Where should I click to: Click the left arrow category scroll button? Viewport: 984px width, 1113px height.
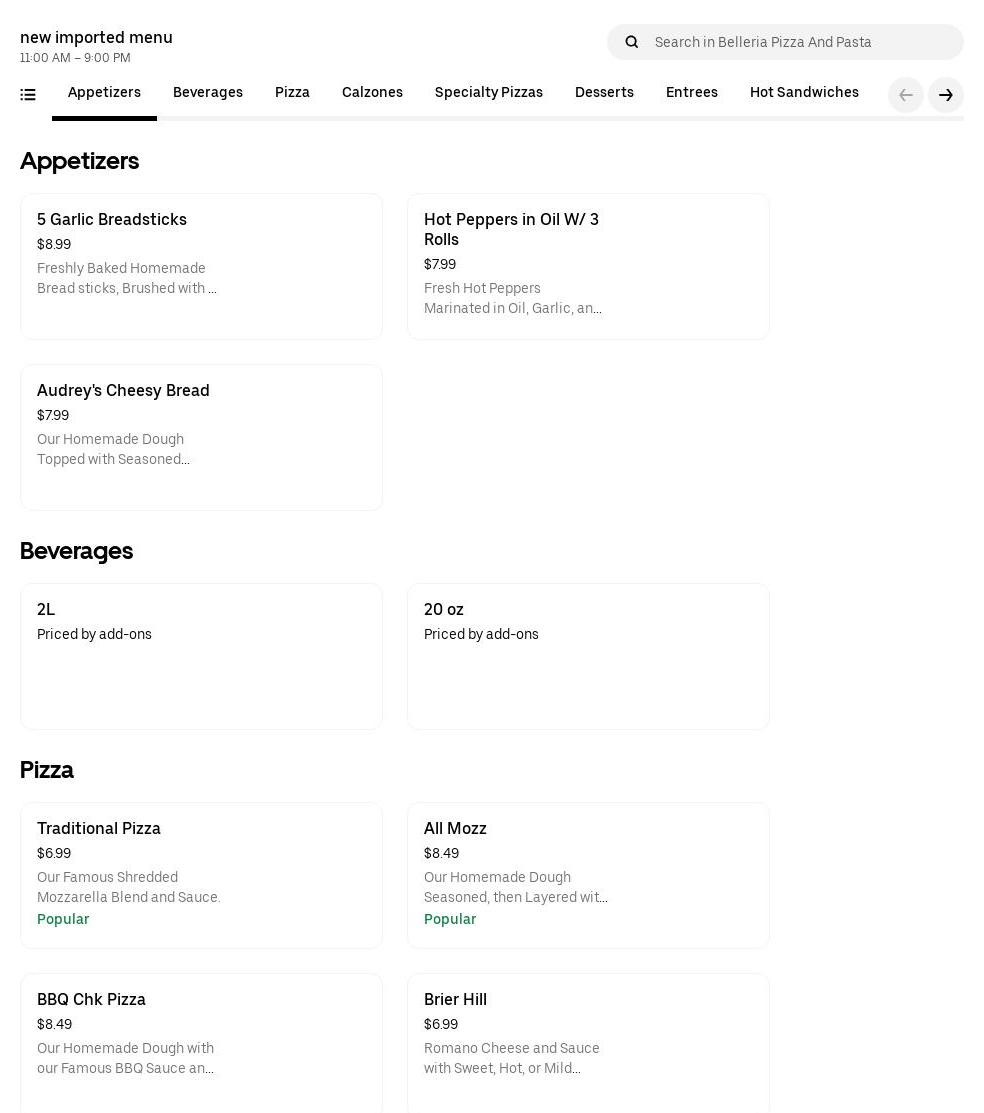pyautogui.click(x=905, y=95)
